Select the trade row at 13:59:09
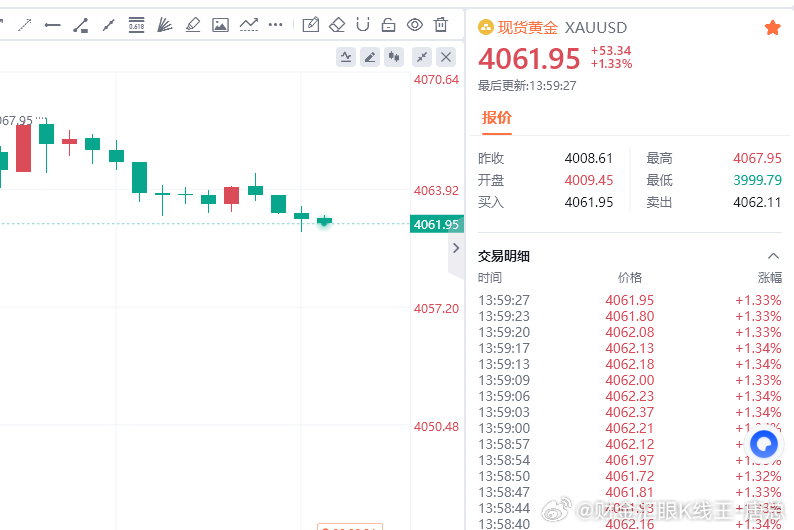The height and width of the screenshot is (530, 794). point(630,380)
